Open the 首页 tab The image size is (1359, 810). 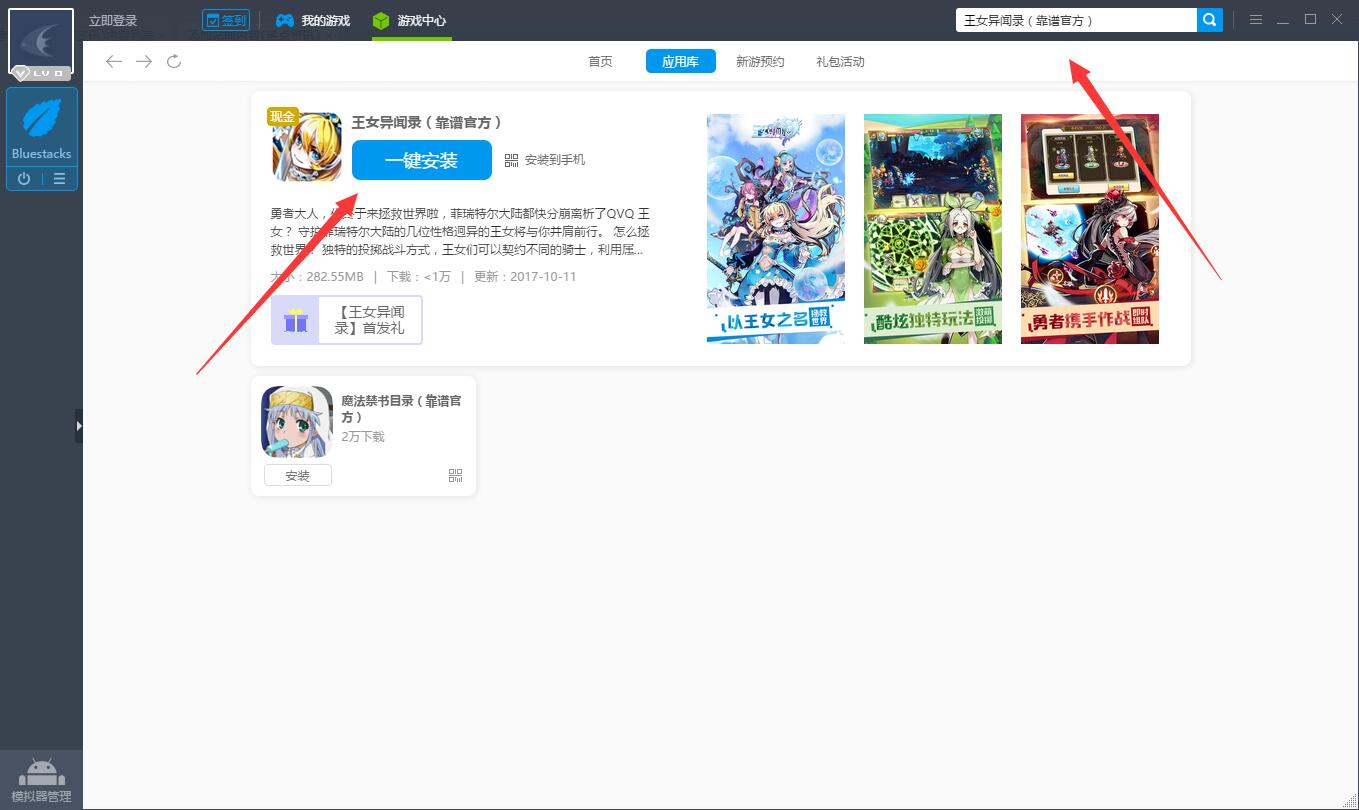pyautogui.click(x=600, y=62)
